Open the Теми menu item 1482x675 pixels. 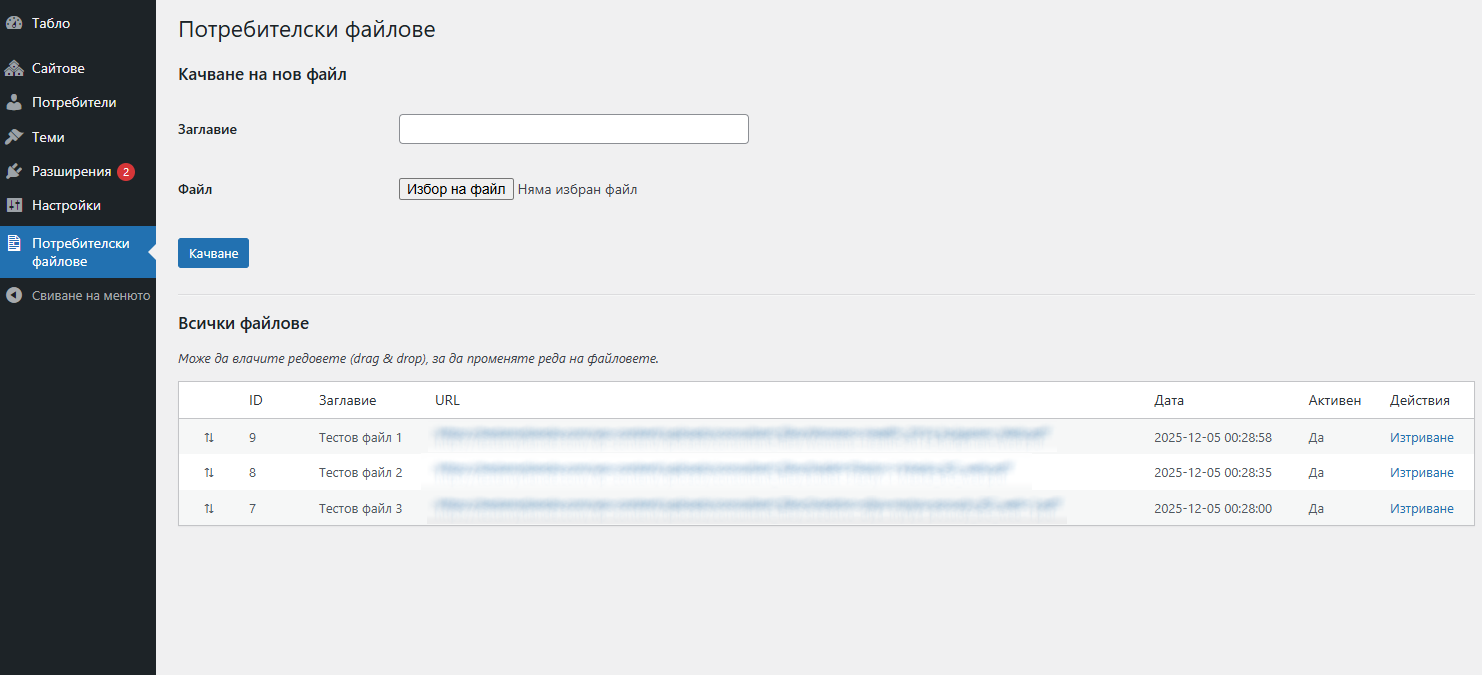coord(48,137)
